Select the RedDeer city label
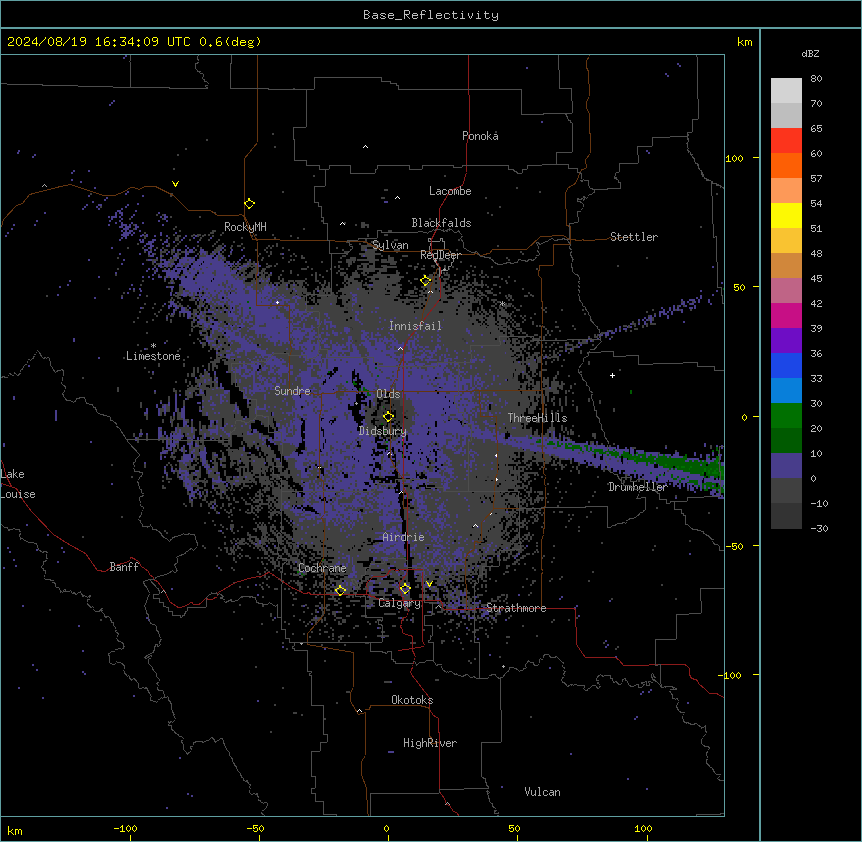Viewport: 862px width, 842px height. [x=440, y=255]
